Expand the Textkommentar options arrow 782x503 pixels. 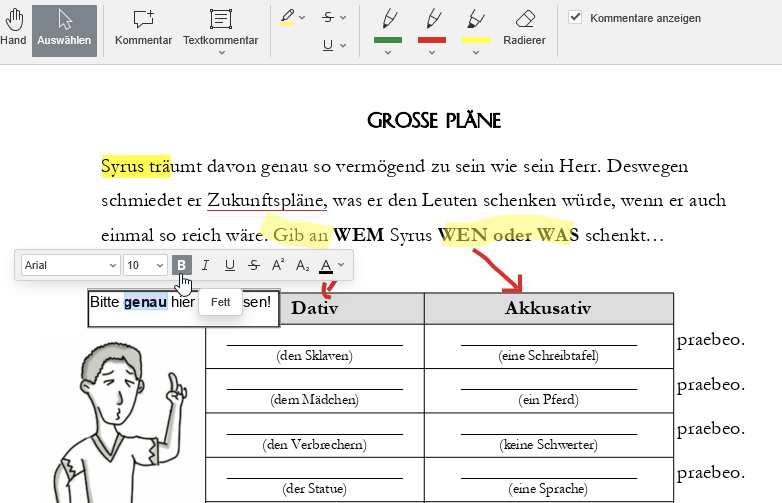tap(221, 52)
